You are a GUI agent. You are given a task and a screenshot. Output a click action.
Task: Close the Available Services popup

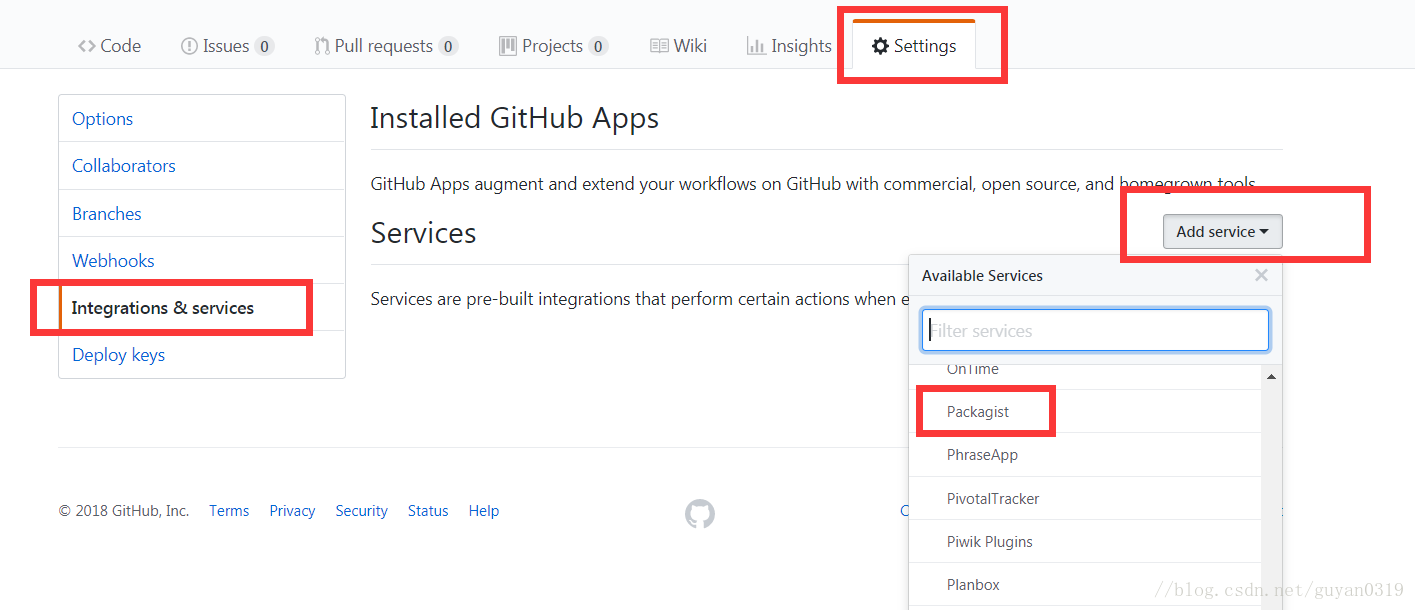1261,275
